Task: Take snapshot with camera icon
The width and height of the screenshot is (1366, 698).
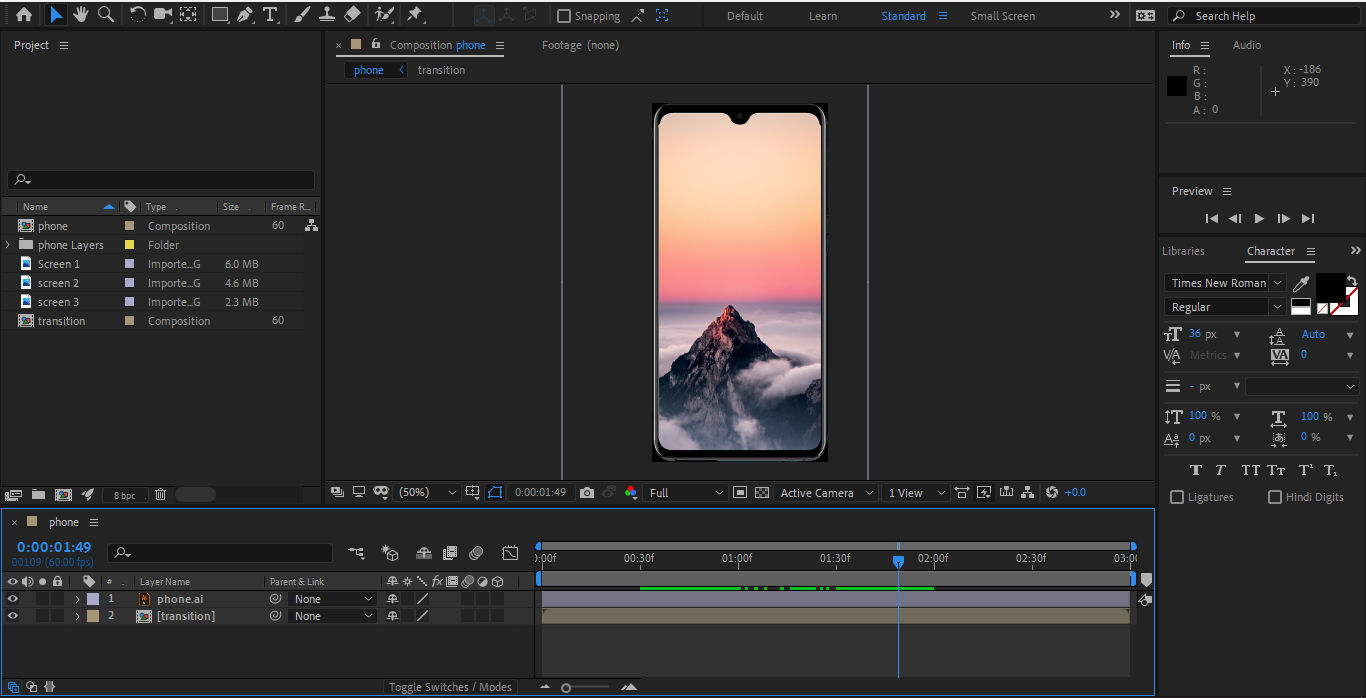Action: 587,493
